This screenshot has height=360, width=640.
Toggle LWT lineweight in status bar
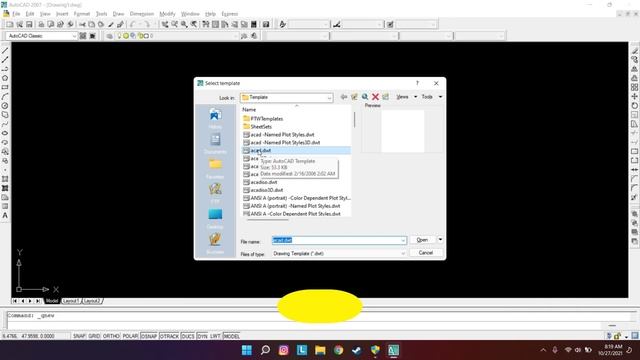click(216, 336)
